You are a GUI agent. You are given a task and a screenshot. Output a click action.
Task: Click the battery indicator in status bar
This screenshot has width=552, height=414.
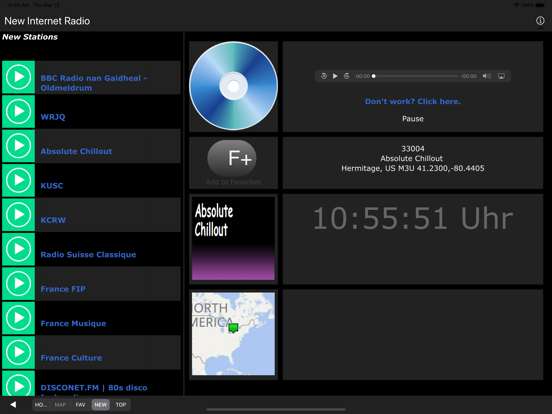(x=540, y=5)
